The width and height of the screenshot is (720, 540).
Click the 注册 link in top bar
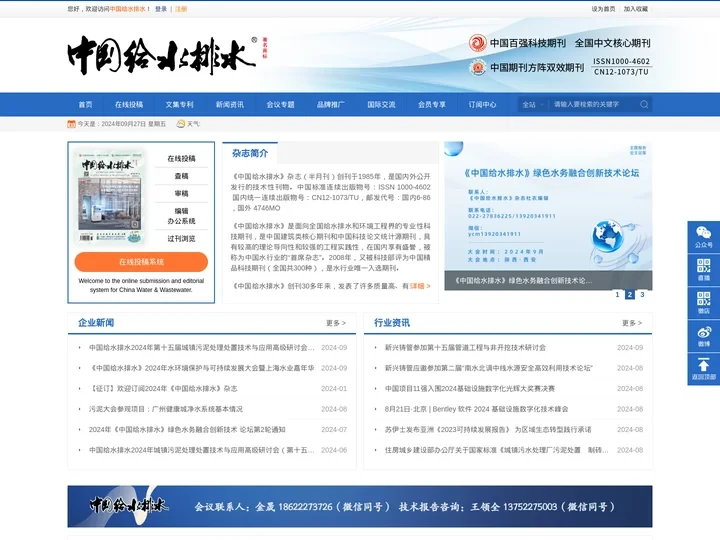click(x=181, y=9)
